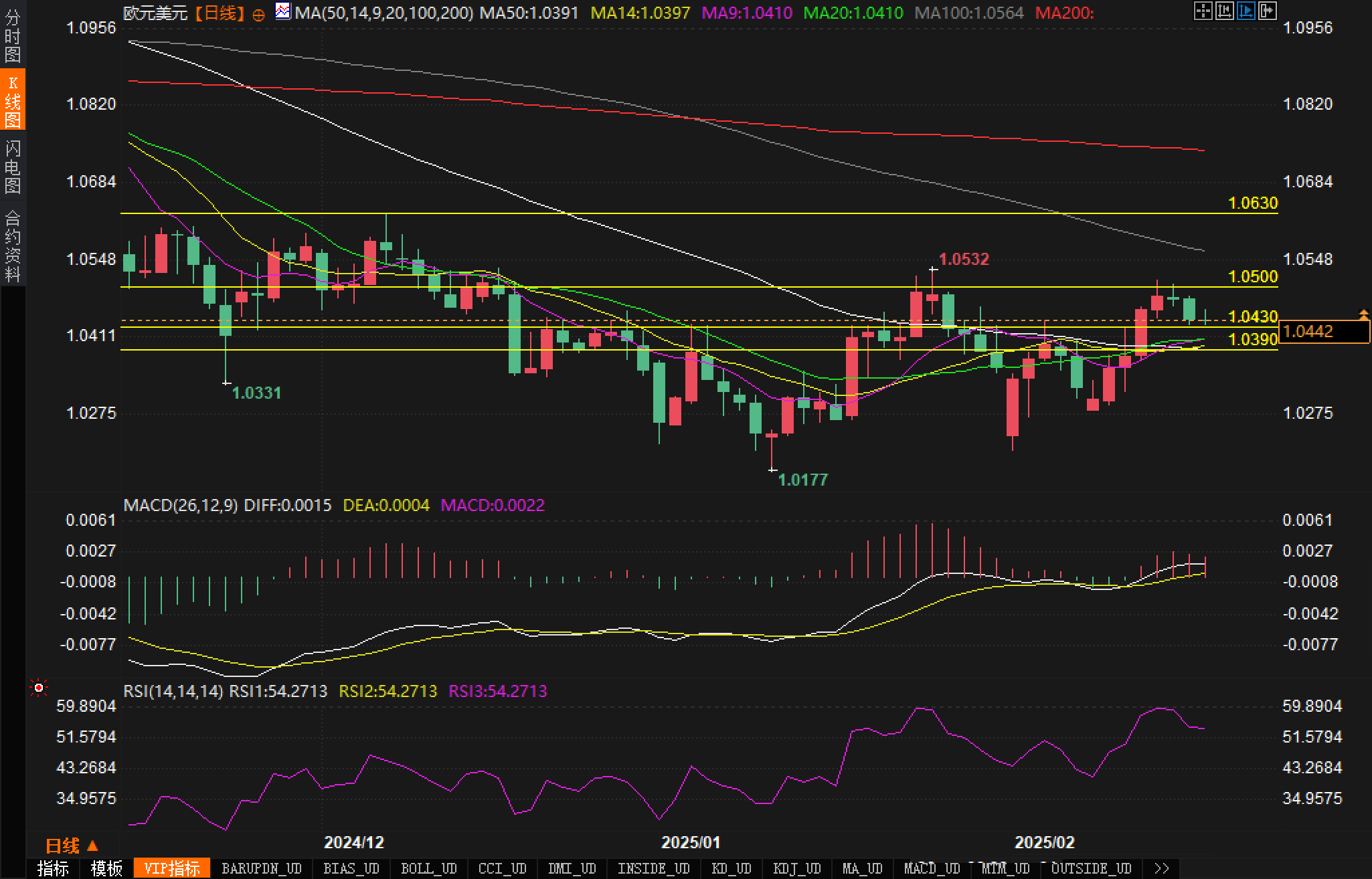Apply the MACD_UD indicator
1372x879 pixels.
[x=932, y=868]
